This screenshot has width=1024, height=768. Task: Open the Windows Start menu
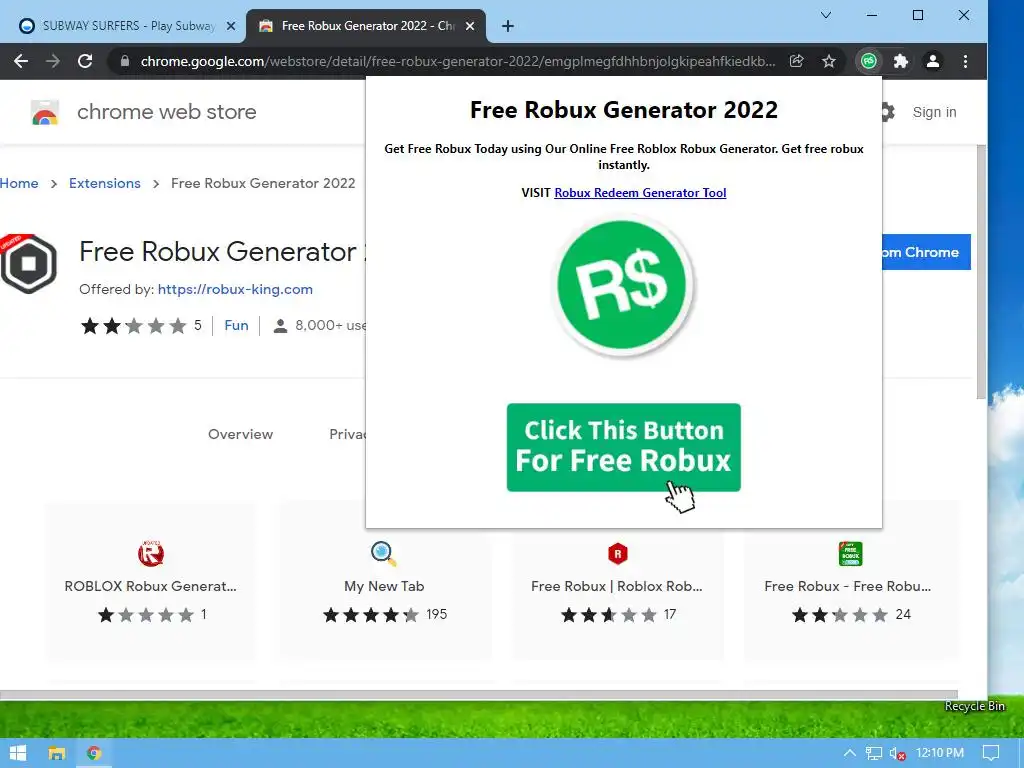point(18,753)
